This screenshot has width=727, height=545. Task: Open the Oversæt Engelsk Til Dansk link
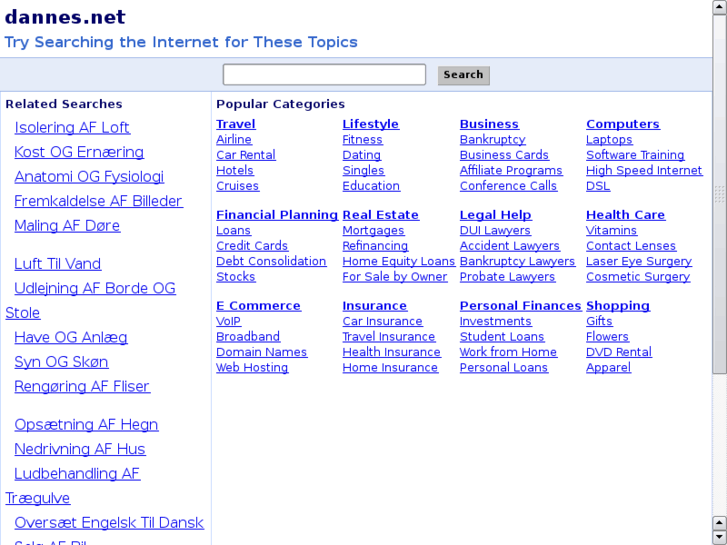point(109,523)
